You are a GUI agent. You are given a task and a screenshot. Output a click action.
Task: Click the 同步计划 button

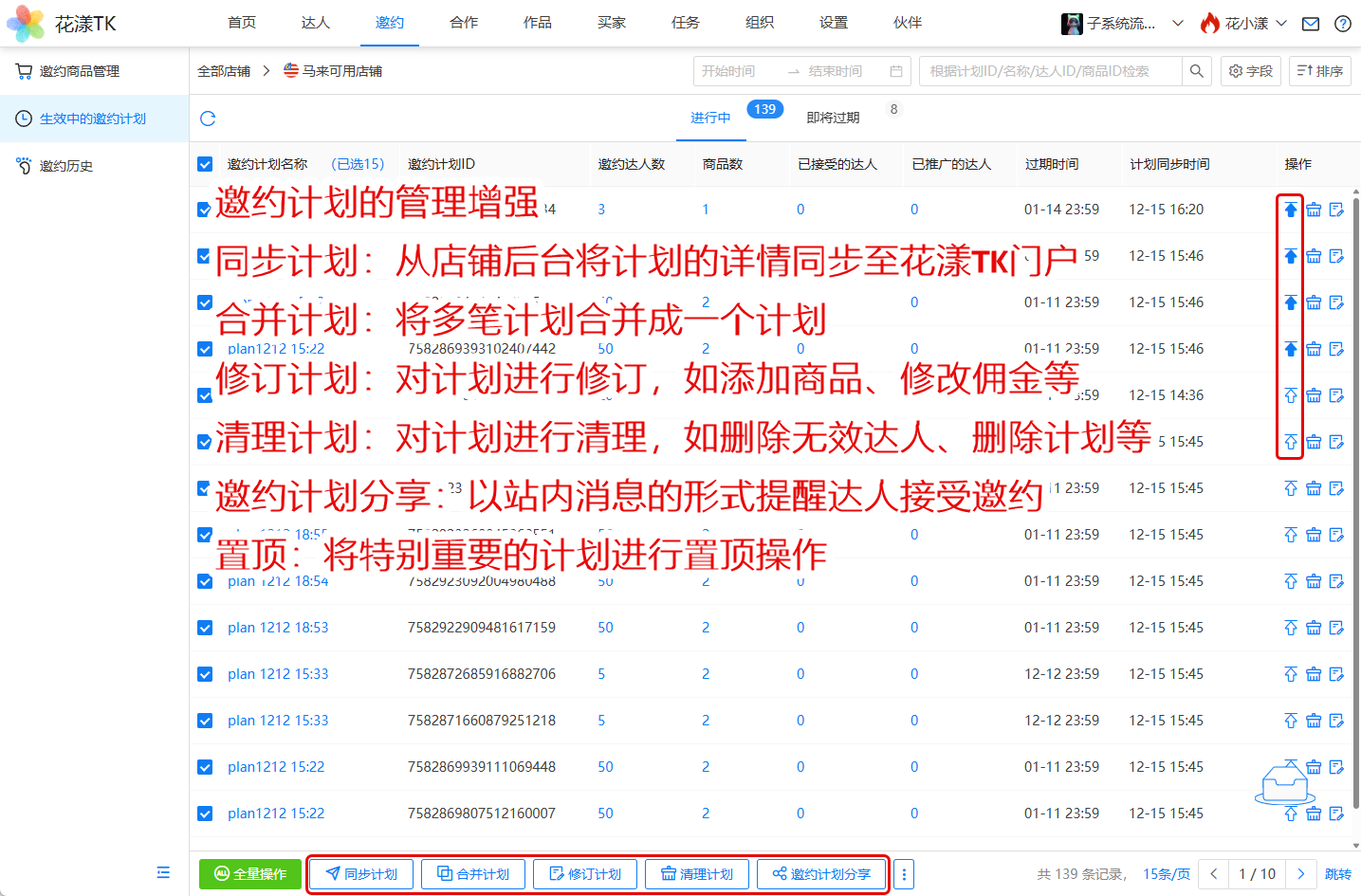click(x=361, y=874)
